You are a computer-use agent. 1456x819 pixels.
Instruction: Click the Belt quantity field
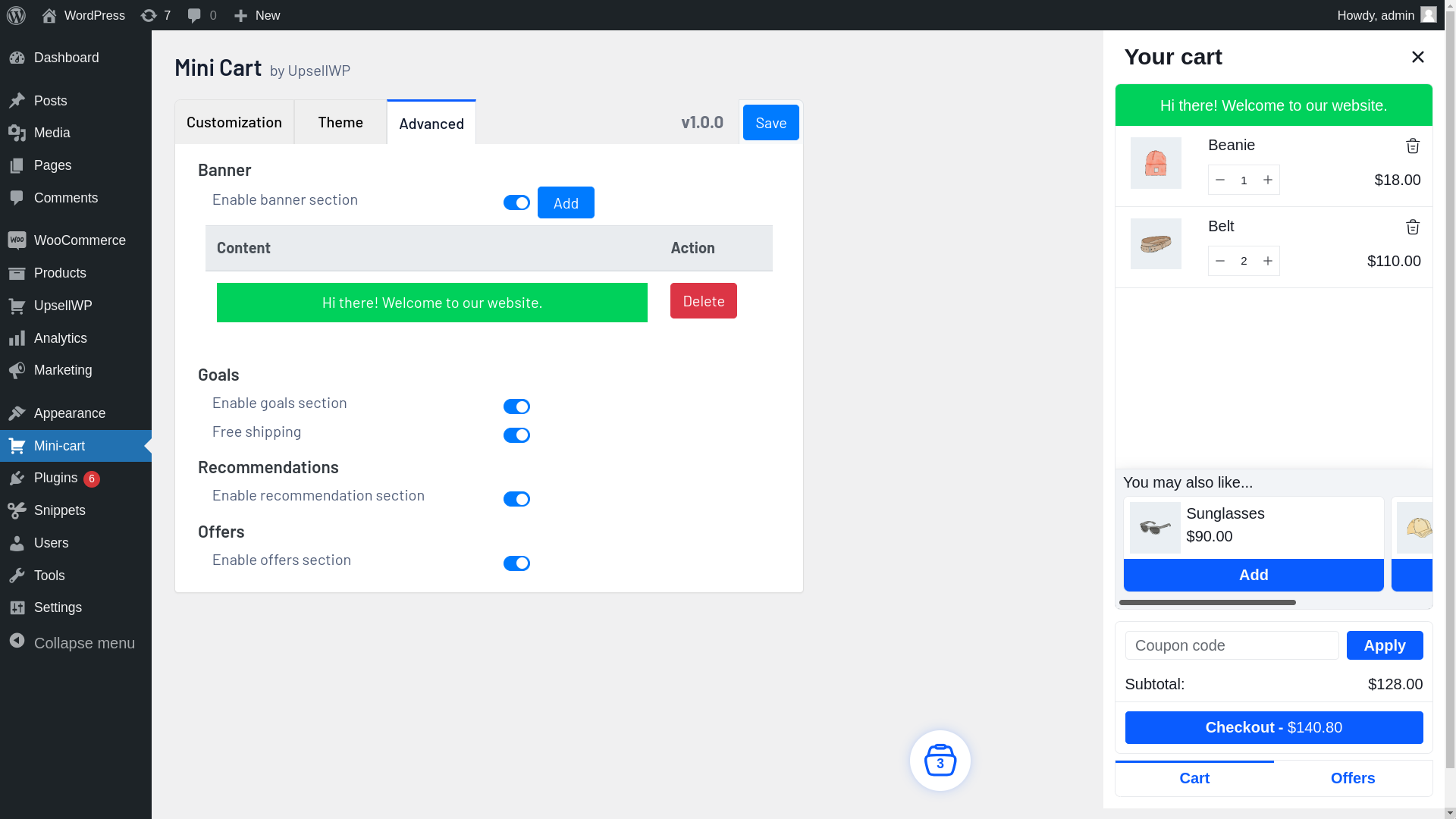1244,261
